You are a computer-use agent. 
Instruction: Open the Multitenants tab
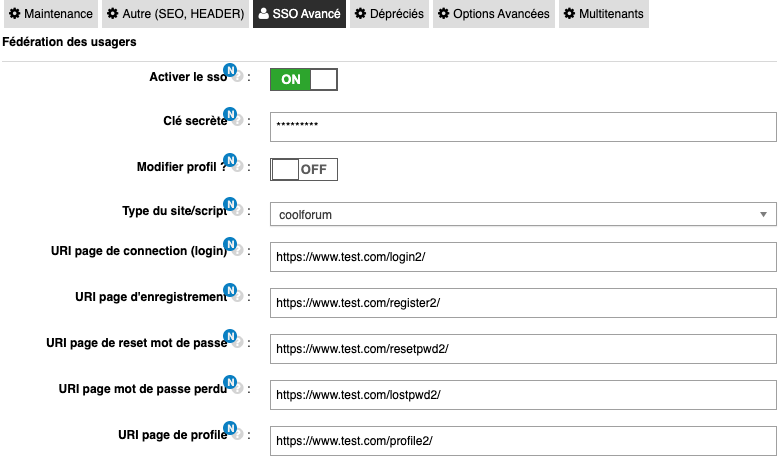pos(603,14)
